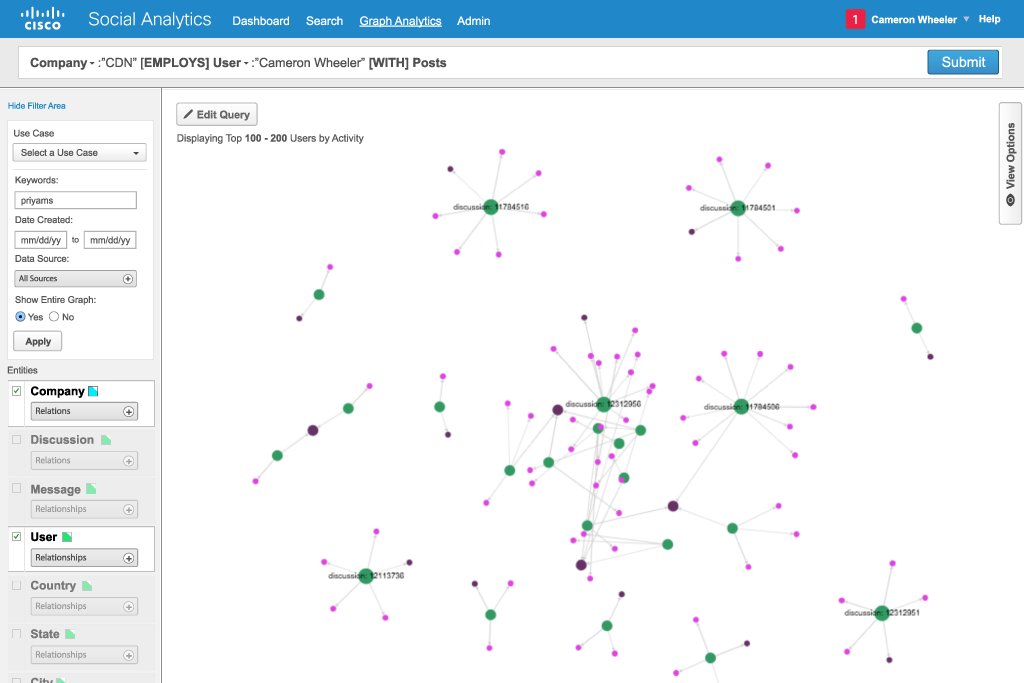Image resolution: width=1024 pixels, height=683 pixels.
Task: Select the discussion 12312951 graph node
Action: (x=881, y=613)
